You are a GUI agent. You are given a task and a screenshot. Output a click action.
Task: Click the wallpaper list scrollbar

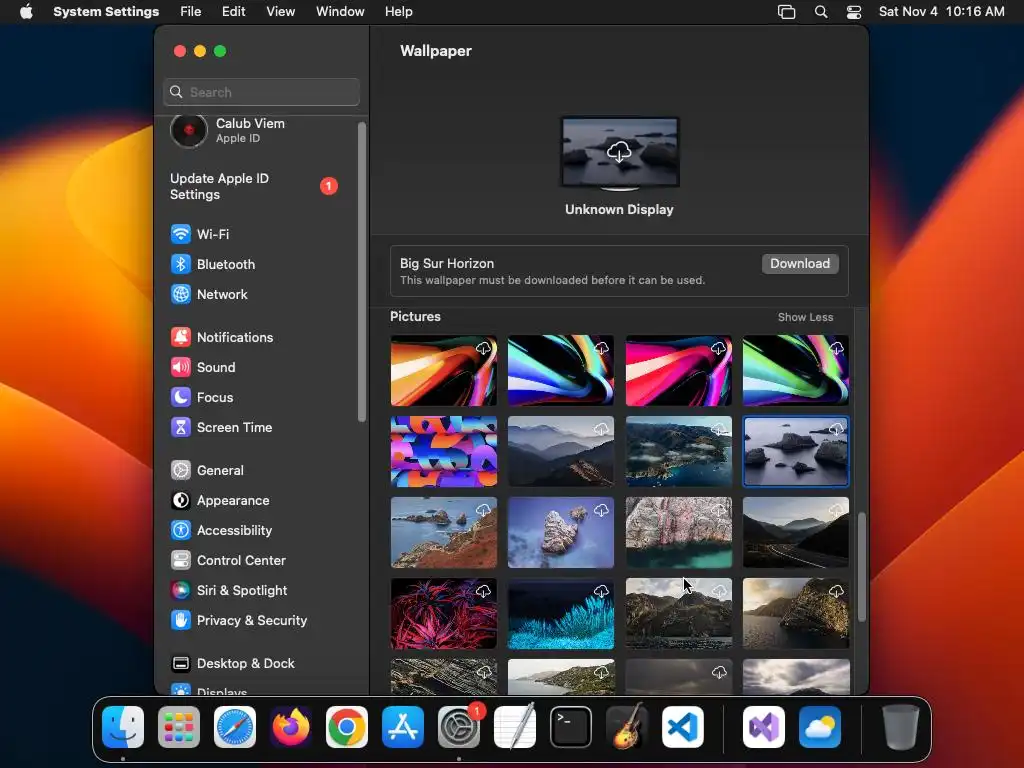861,567
